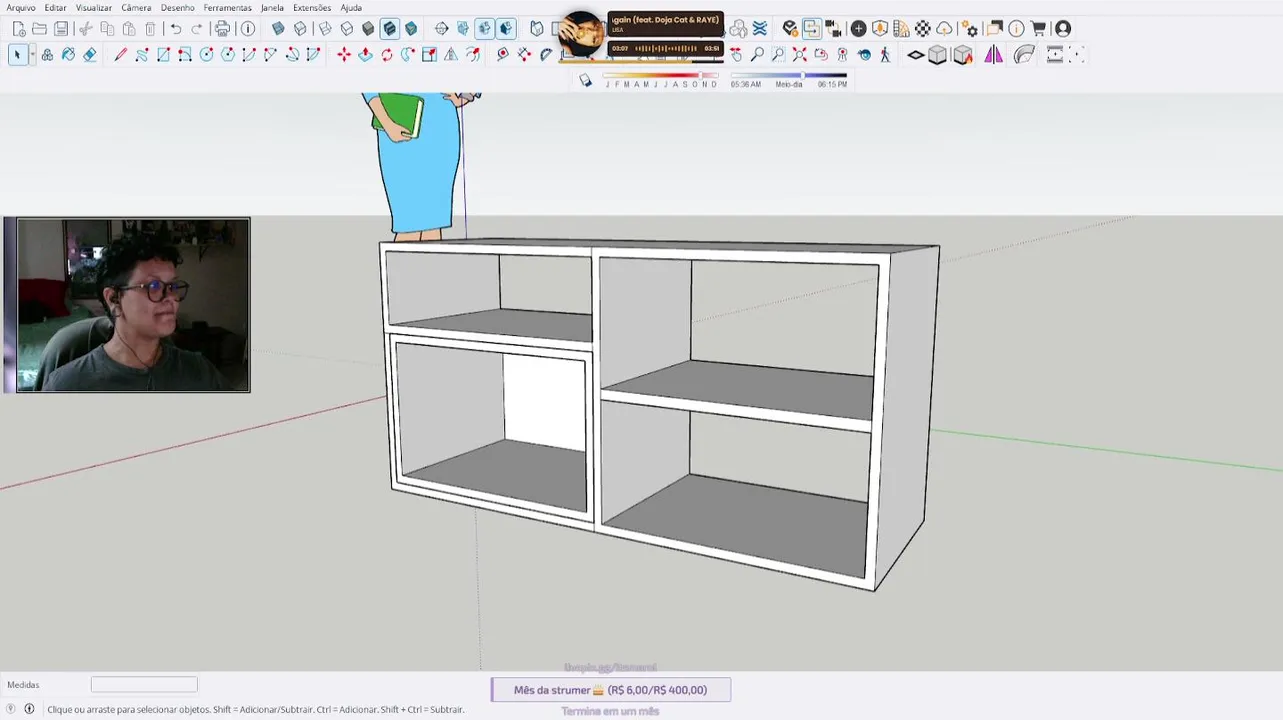
Task: Toggle the Shaded face style
Action: tap(368, 29)
